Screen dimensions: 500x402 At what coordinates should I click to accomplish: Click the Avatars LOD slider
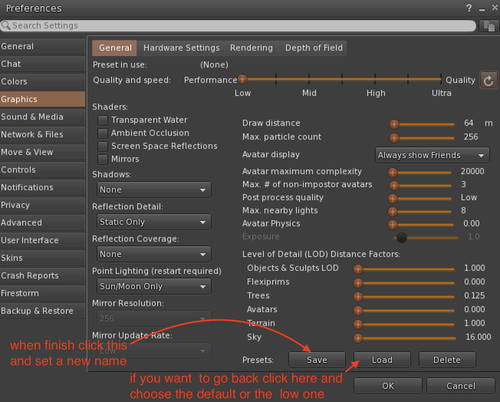(404, 310)
